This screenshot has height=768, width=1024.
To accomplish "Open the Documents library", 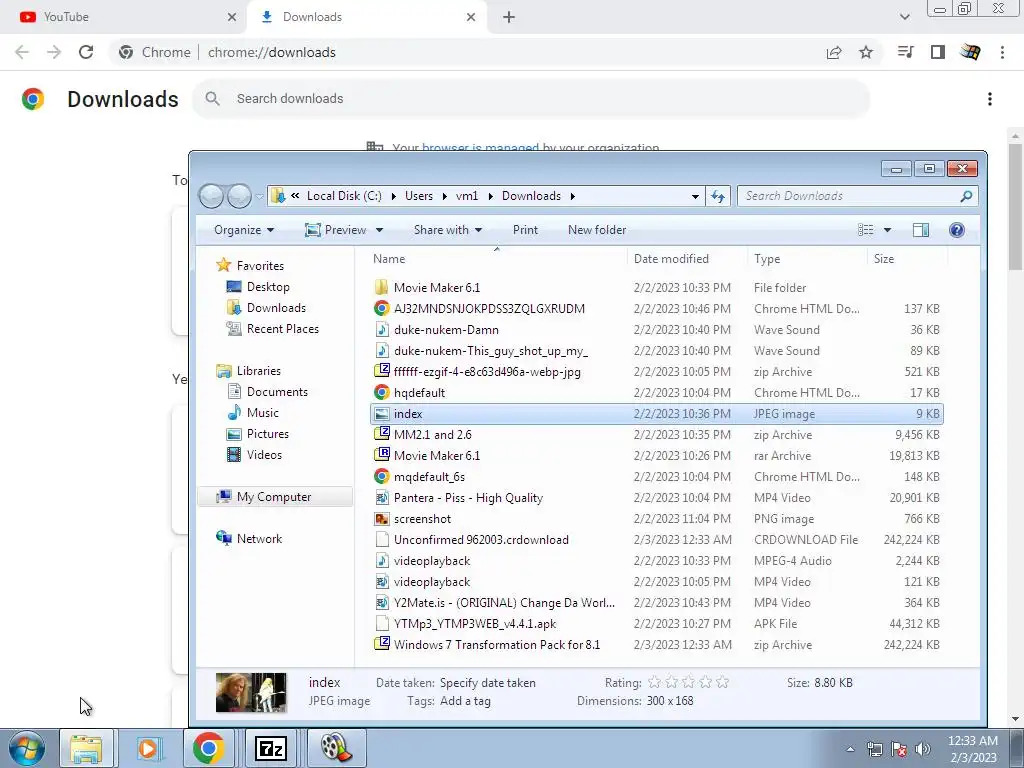I will click(266, 392).
